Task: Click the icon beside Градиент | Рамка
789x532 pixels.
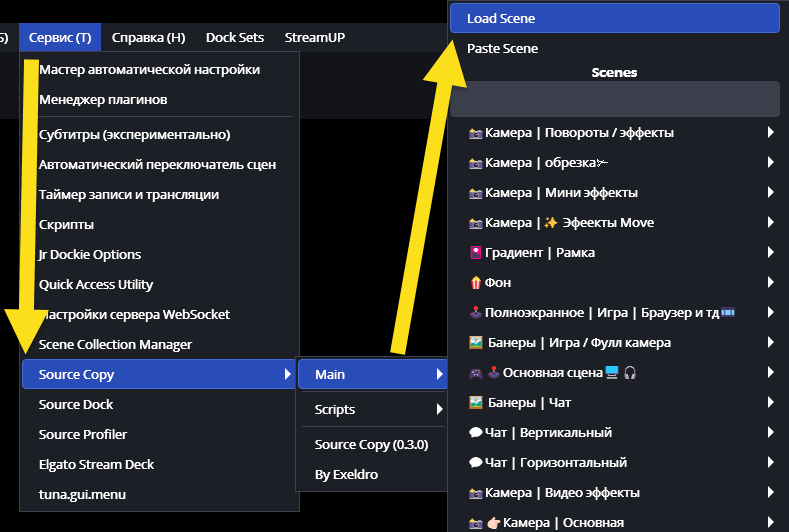Action: click(x=475, y=253)
